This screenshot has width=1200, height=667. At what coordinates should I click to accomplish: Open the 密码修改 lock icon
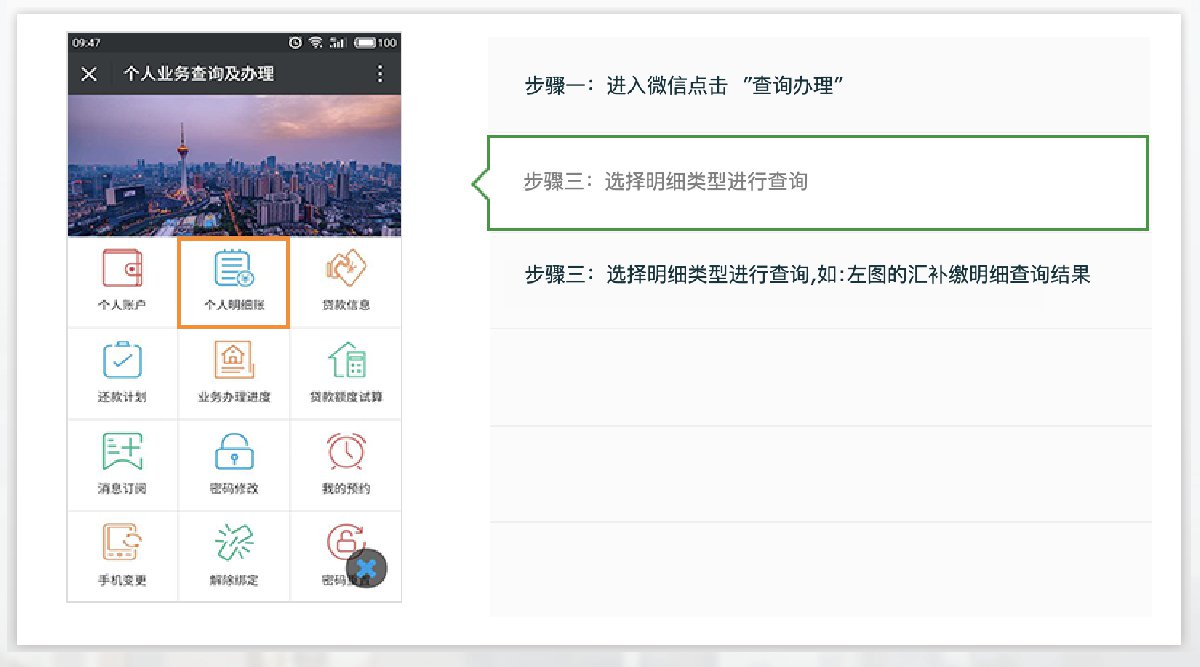[234, 454]
